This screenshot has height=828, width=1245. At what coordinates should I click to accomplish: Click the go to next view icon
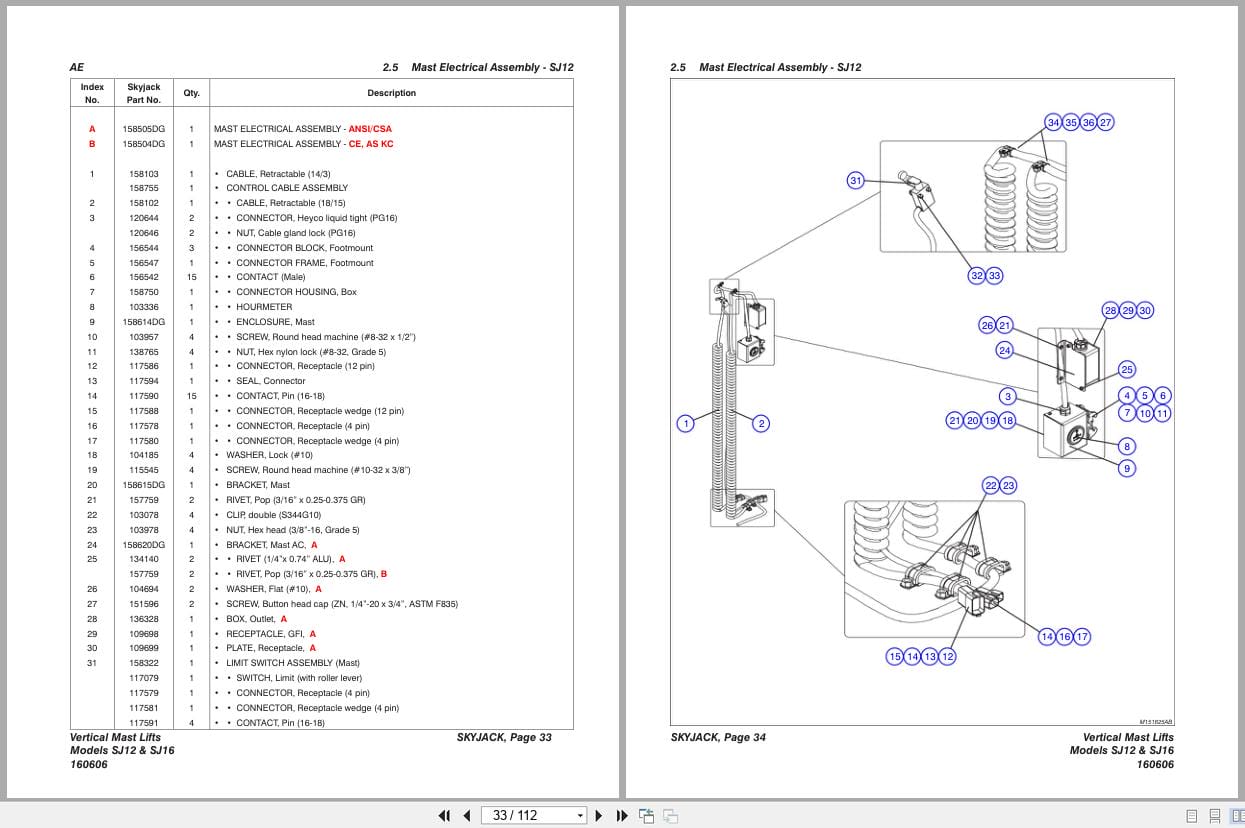pyautogui.click(x=671, y=815)
